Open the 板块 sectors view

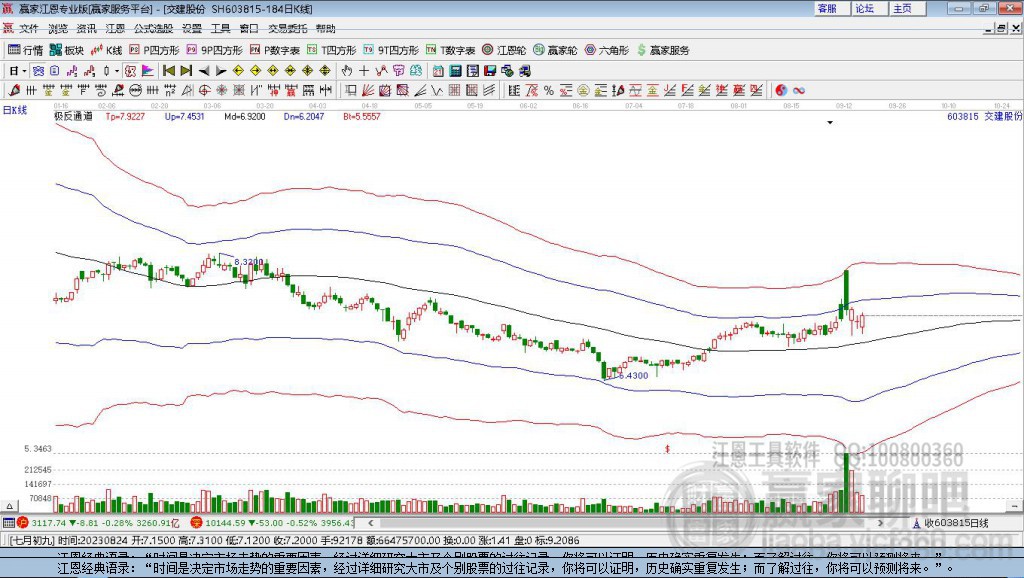pos(67,50)
